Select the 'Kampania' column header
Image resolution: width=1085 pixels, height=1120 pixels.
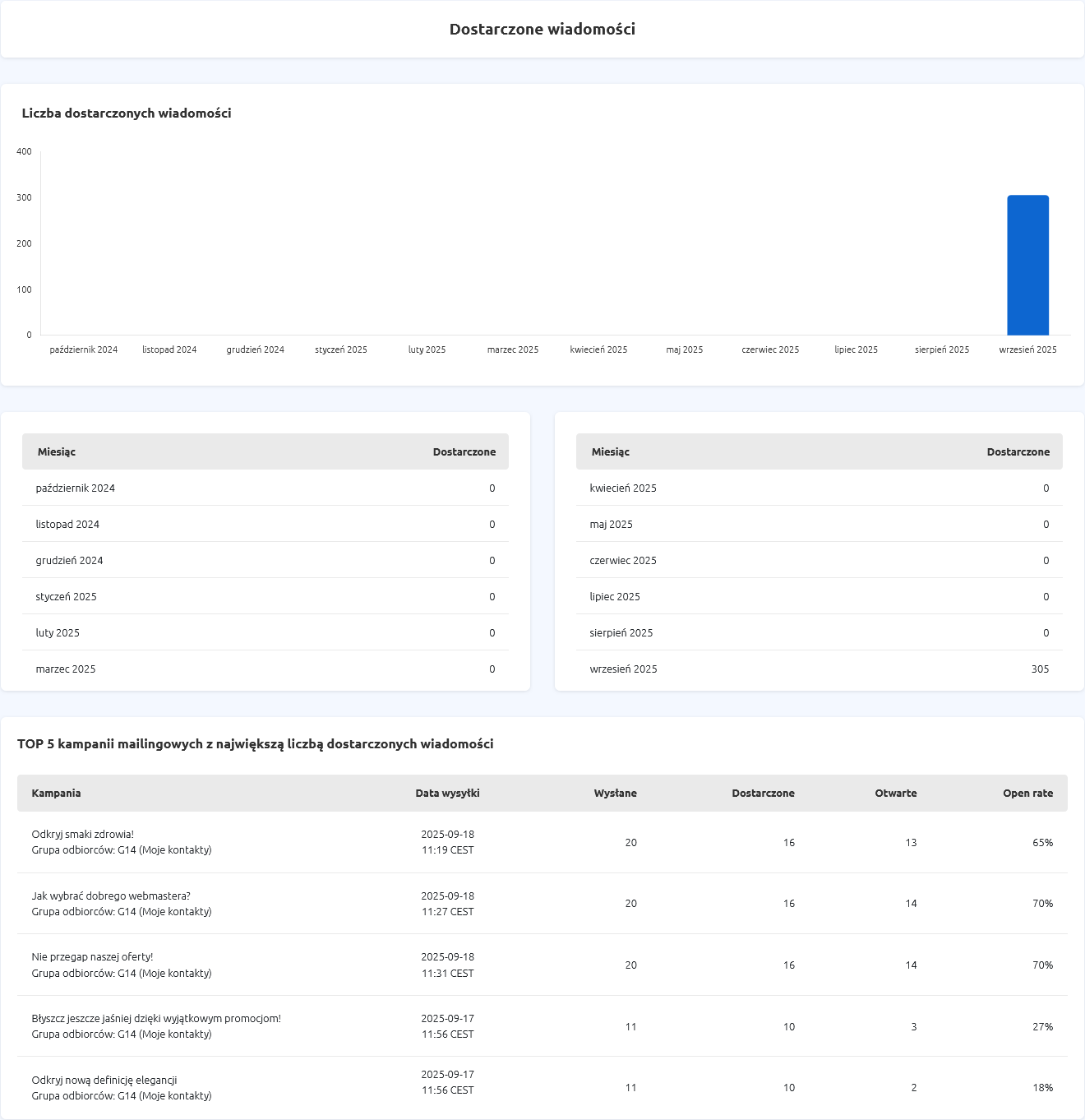[56, 794]
